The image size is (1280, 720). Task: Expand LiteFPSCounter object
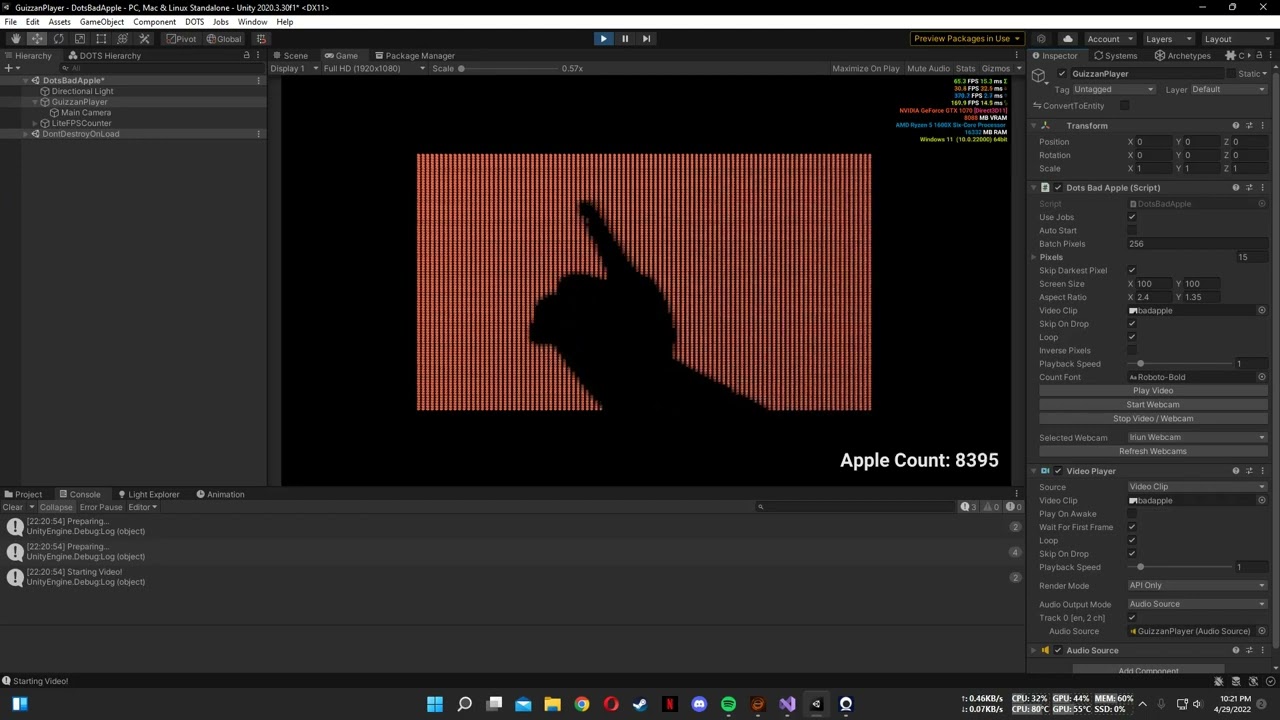coord(35,123)
